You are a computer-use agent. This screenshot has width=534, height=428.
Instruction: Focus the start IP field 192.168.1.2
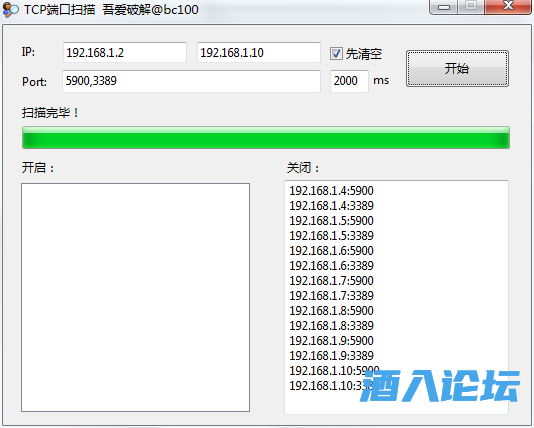125,52
